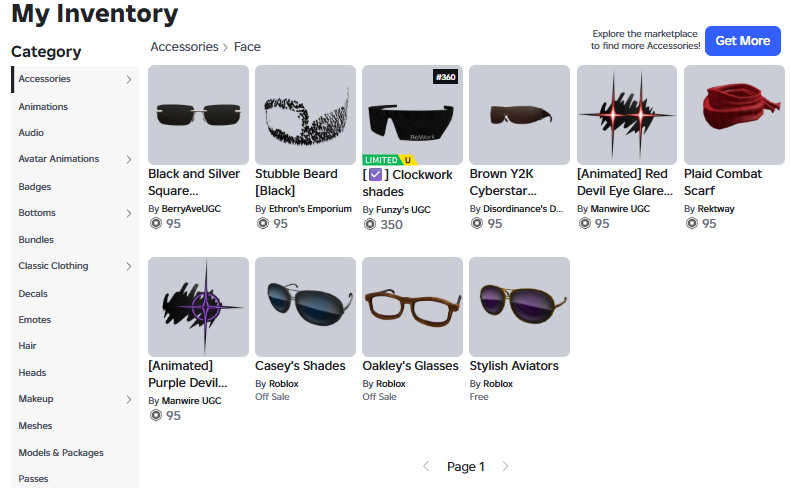Image resolution: width=790 pixels, height=488 pixels.
Task: Click the Get More button
Action: pyautogui.click(x=743, y=41)
